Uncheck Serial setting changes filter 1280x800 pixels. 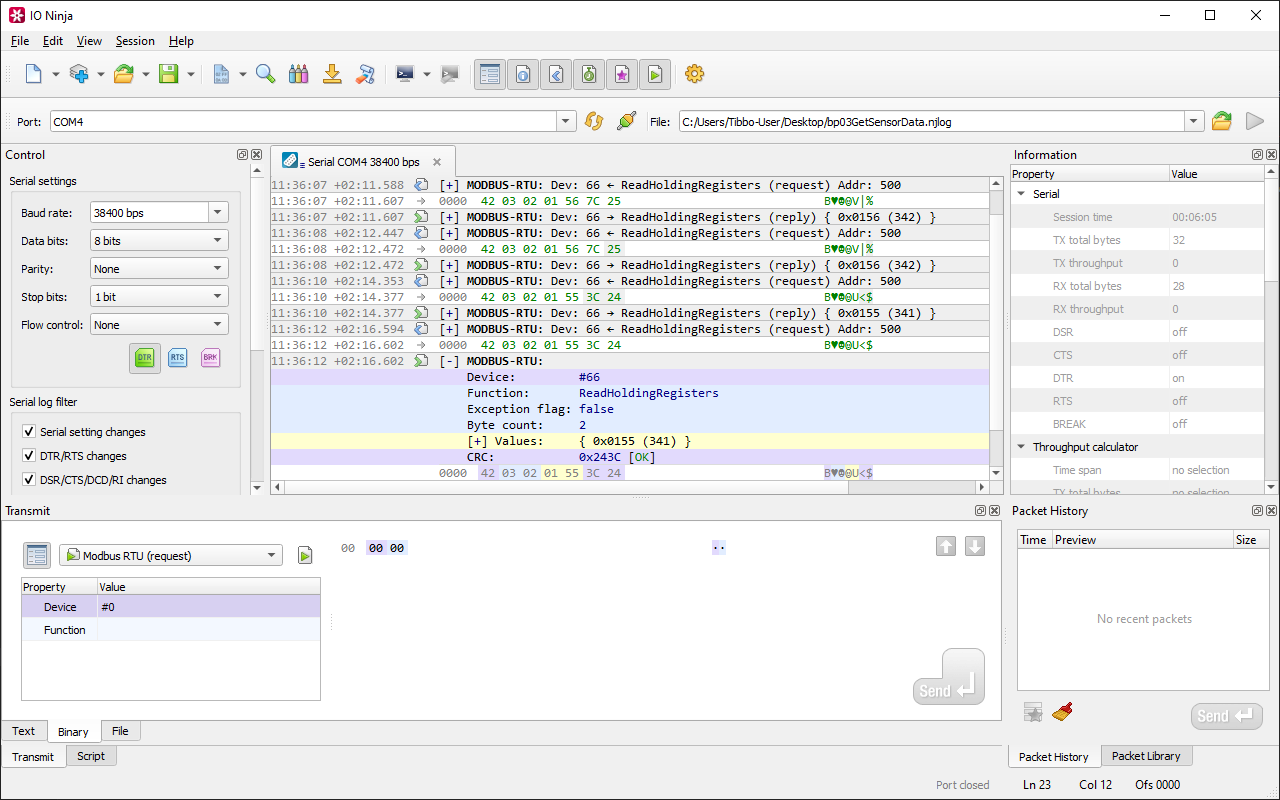pyautogui.click(x=29, y=432)
